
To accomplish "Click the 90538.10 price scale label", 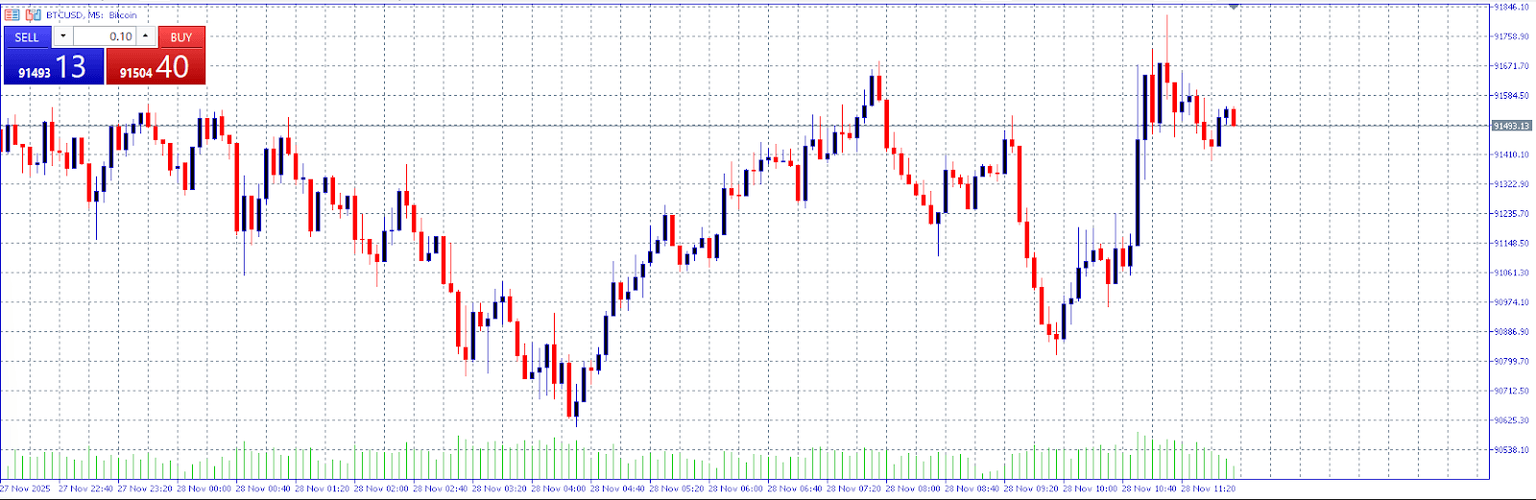I will click(x=1512, y=450).
